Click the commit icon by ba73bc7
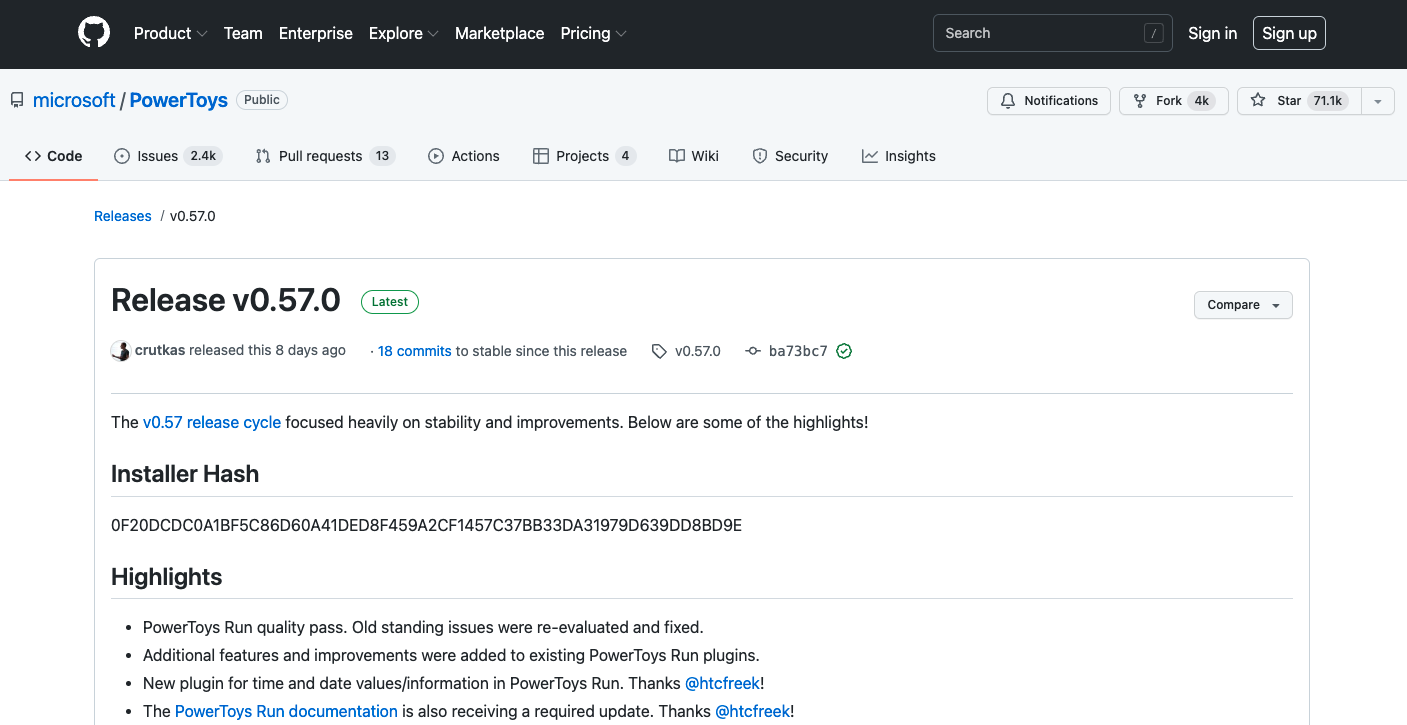The height and width of the screenshot is (725, 1407). tap(753, 351)
